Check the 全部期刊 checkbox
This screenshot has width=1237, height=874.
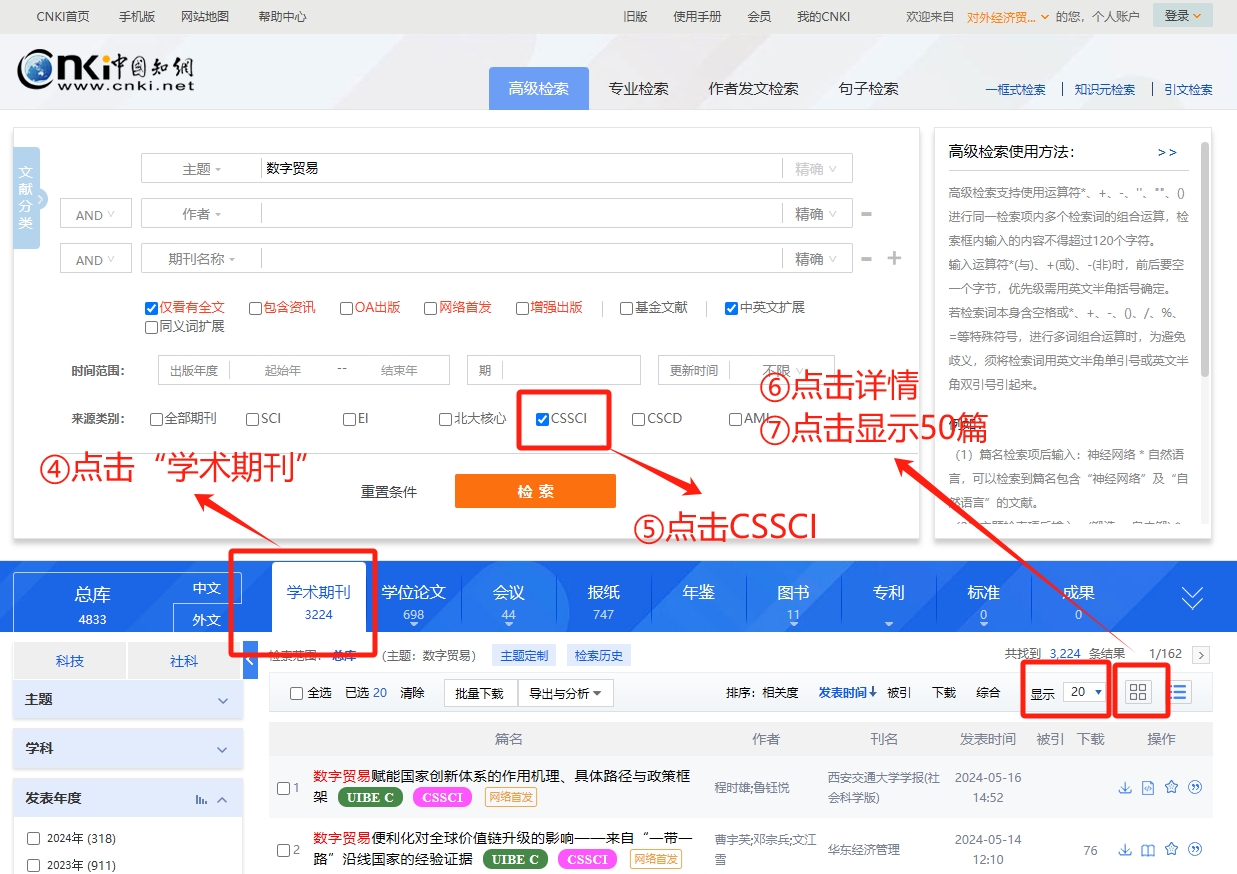156,419
